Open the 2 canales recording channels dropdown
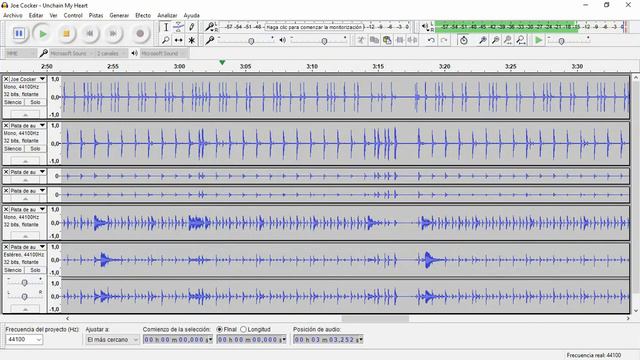Viewport: 640px width, 360px height. click(111, 53)
